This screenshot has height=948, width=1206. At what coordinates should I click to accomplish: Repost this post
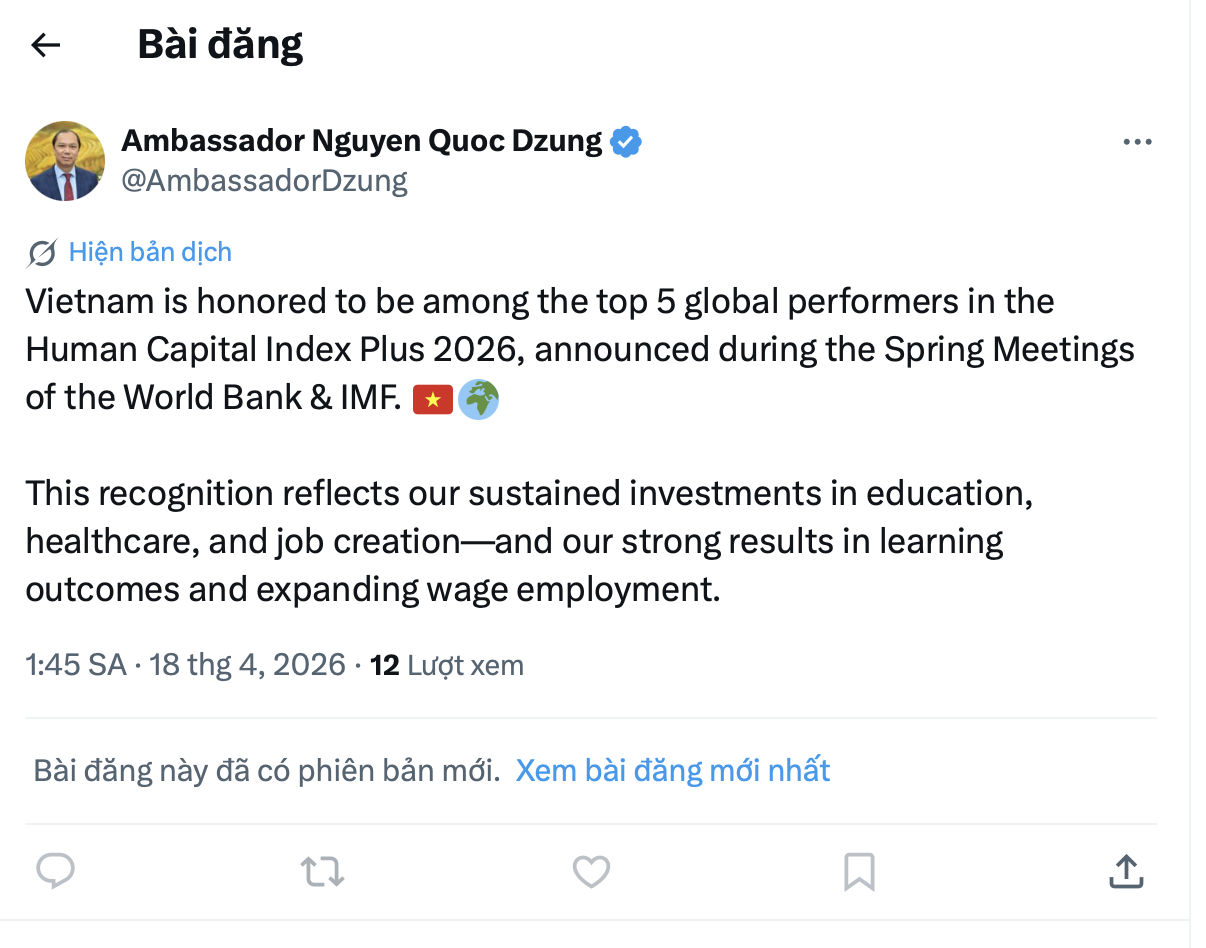[323, 871]
